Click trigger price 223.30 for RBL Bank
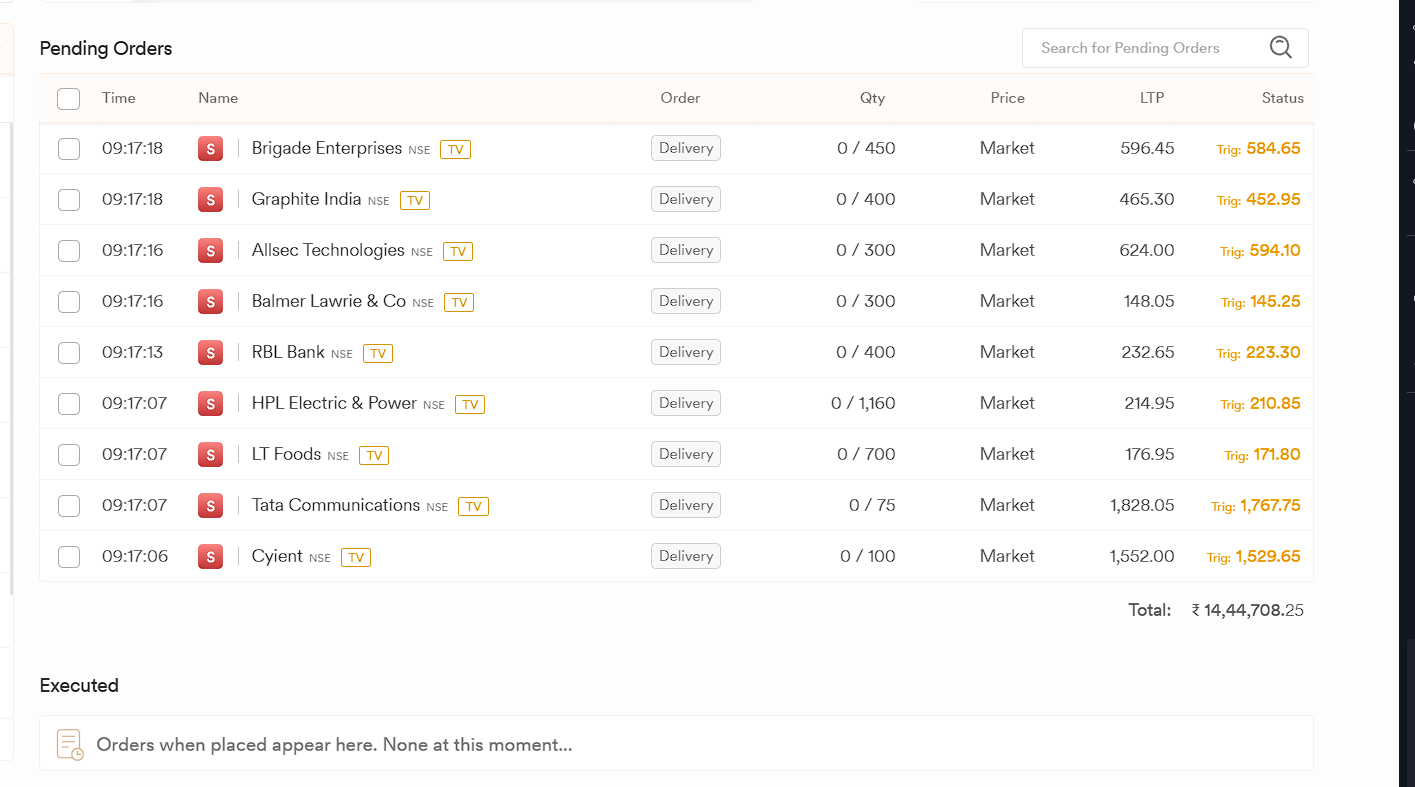 tap(1273, 352)
